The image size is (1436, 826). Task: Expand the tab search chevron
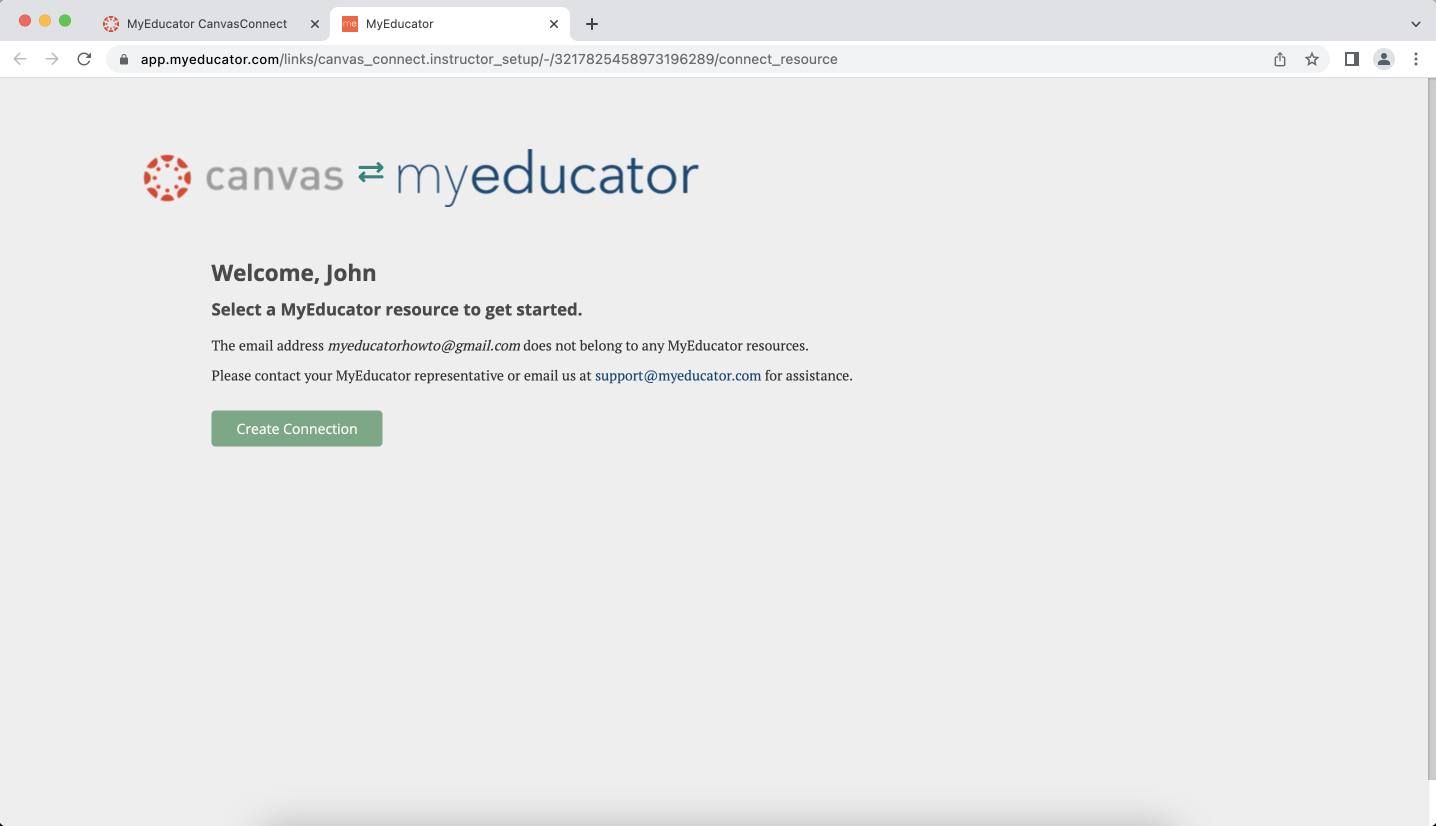(x=1416, y=24)
